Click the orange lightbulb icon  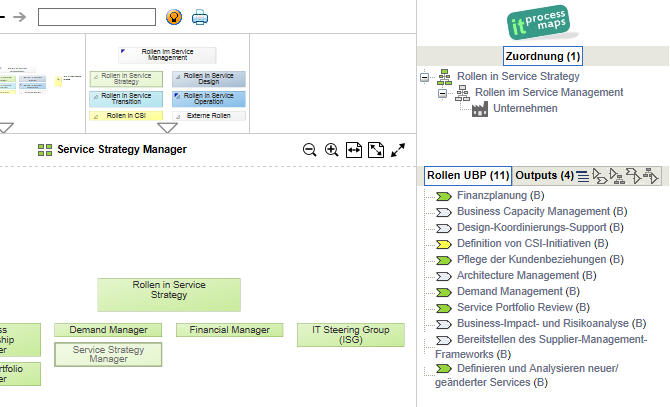(174, 16)
